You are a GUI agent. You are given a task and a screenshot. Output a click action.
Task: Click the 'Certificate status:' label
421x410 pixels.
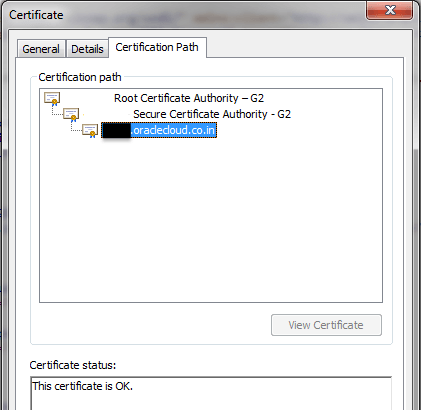pyautogui.click(x=73, y=365)
